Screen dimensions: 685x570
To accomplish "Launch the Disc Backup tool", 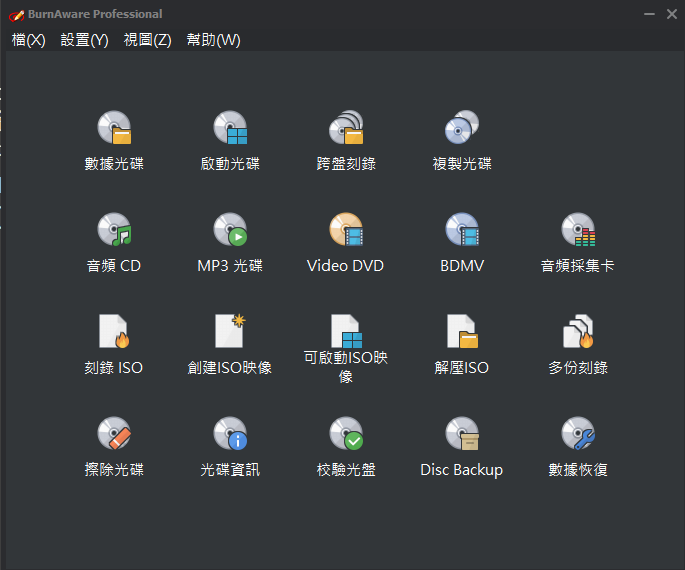I will click(x=462, y=446).
